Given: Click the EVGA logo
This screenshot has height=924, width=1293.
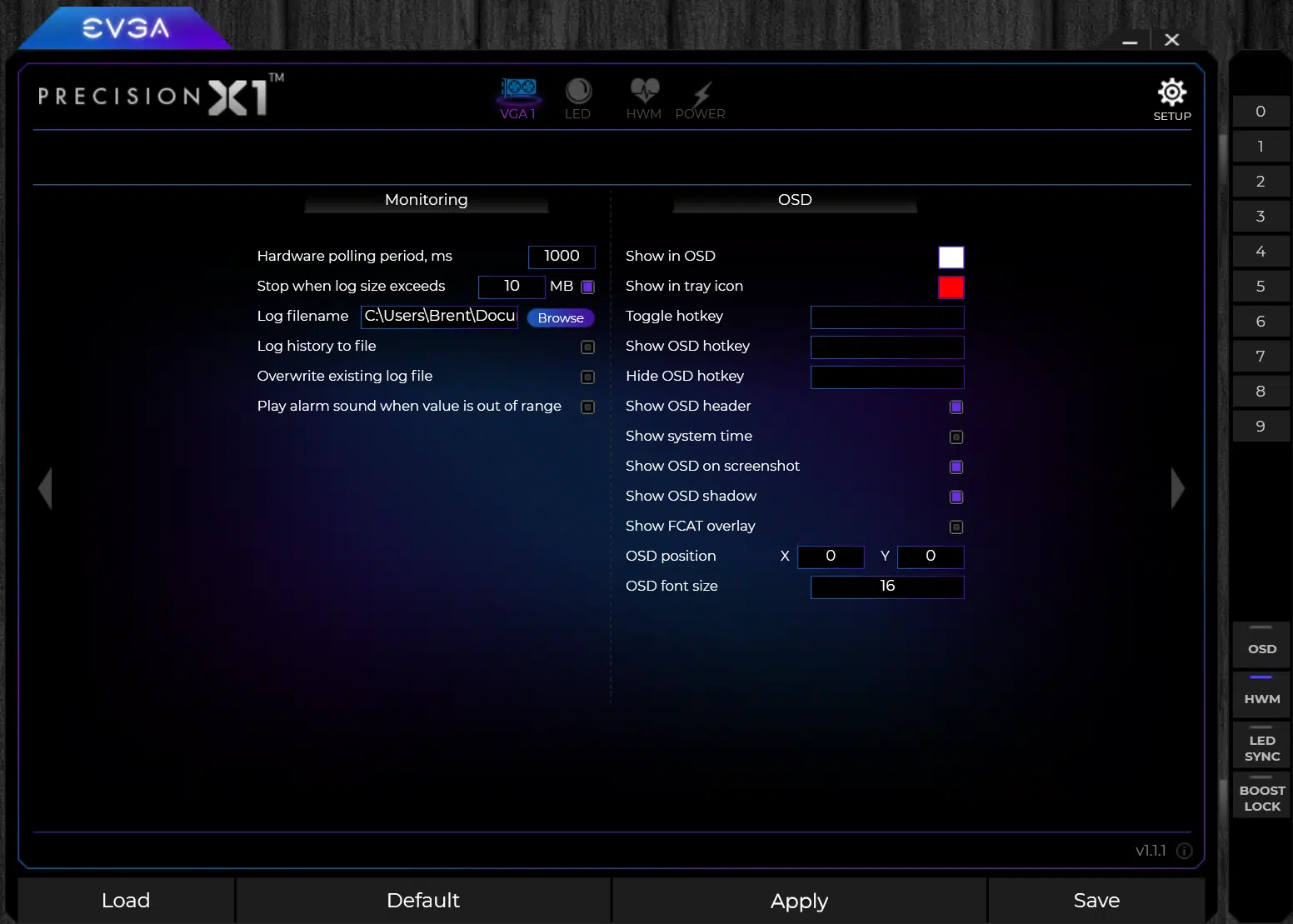Looking at the screenshot, I should tap(126, 28).
